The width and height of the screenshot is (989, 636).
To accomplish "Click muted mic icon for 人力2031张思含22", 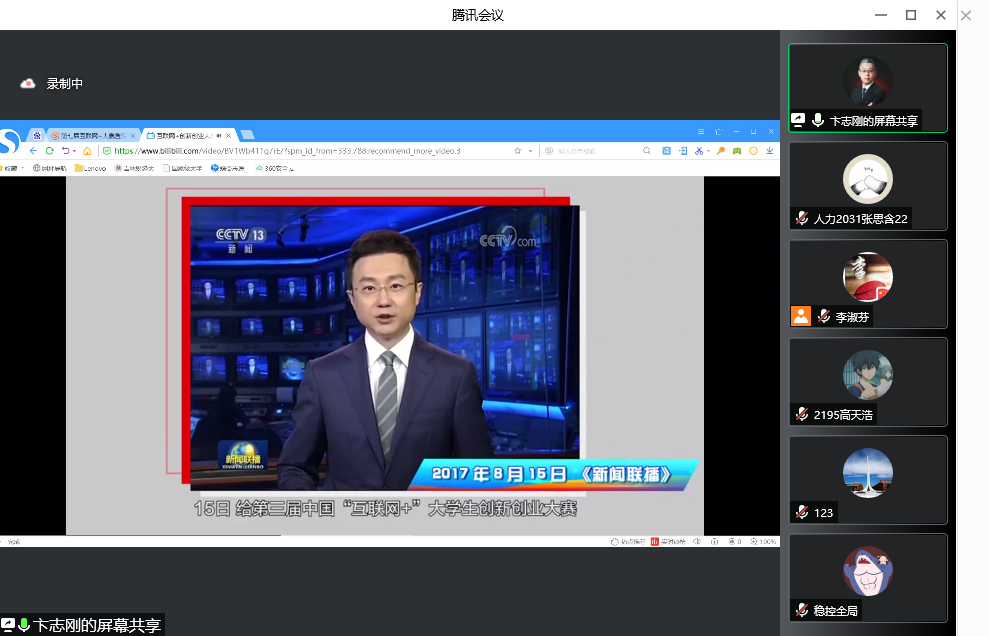I will (x=802, y=218).
